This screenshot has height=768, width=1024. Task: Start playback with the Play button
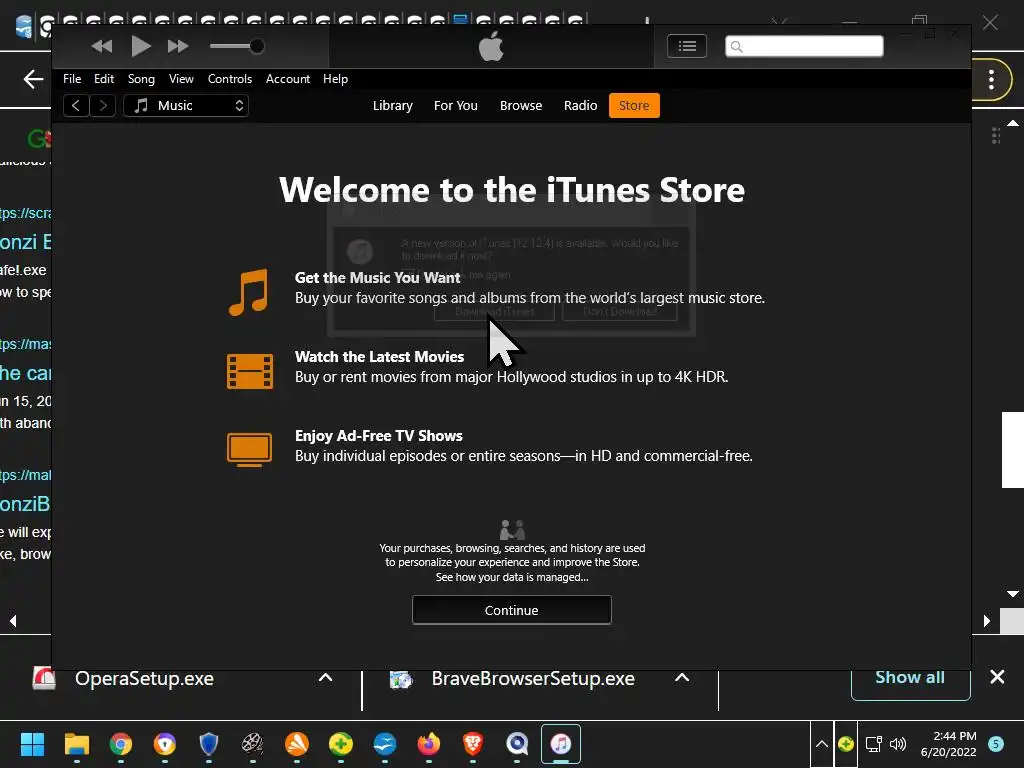pos(140,46)
